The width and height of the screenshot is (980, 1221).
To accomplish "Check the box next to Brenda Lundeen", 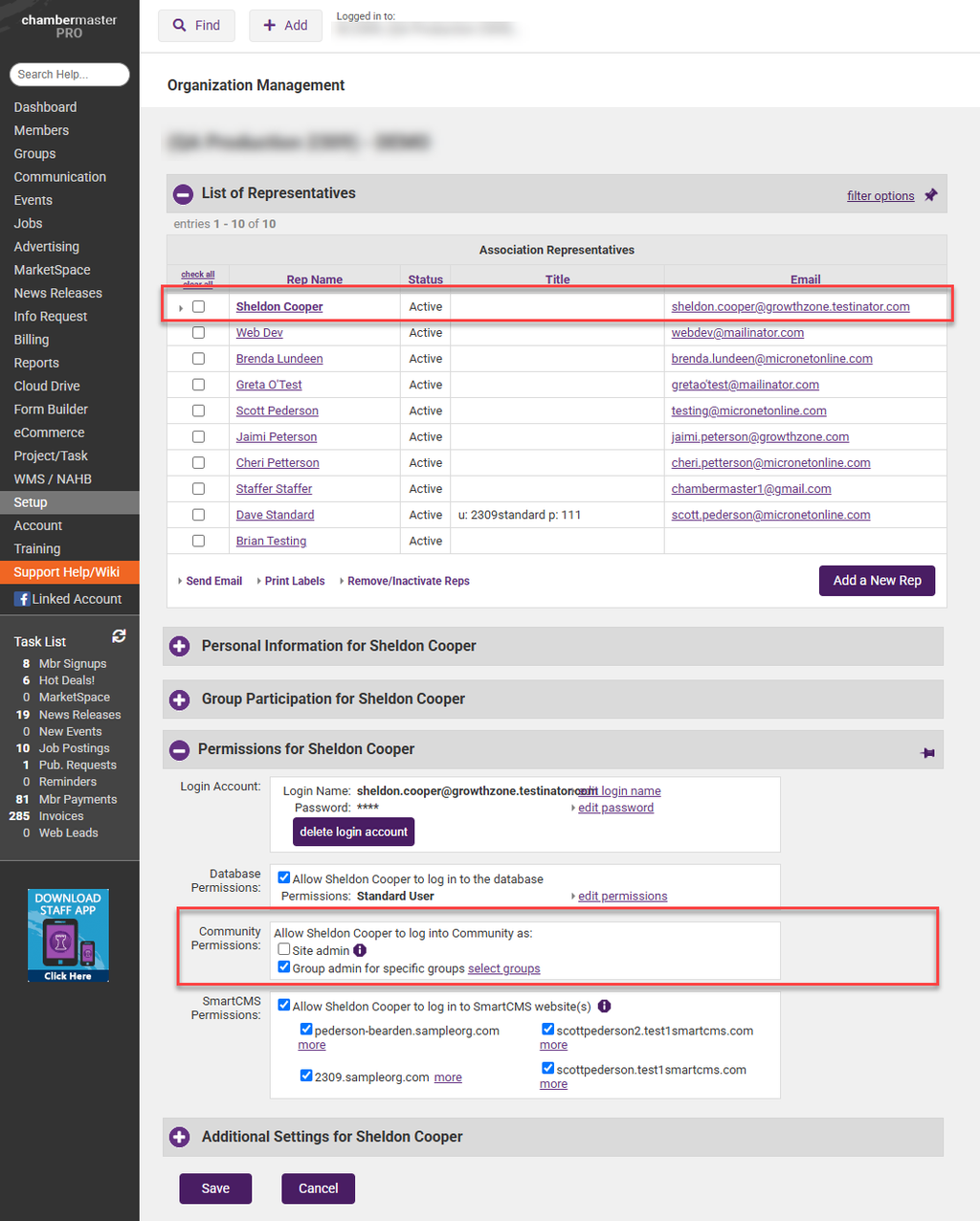I will click(198, 359).
